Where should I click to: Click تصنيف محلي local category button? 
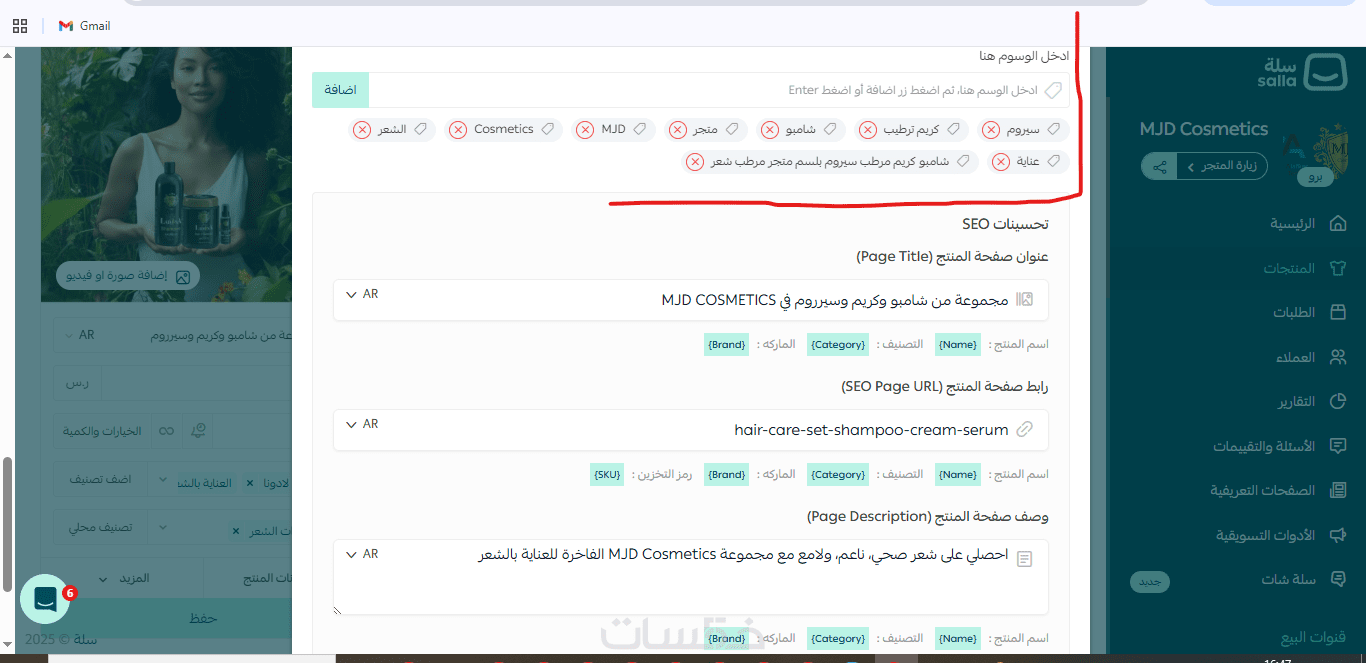pos(100,526)
